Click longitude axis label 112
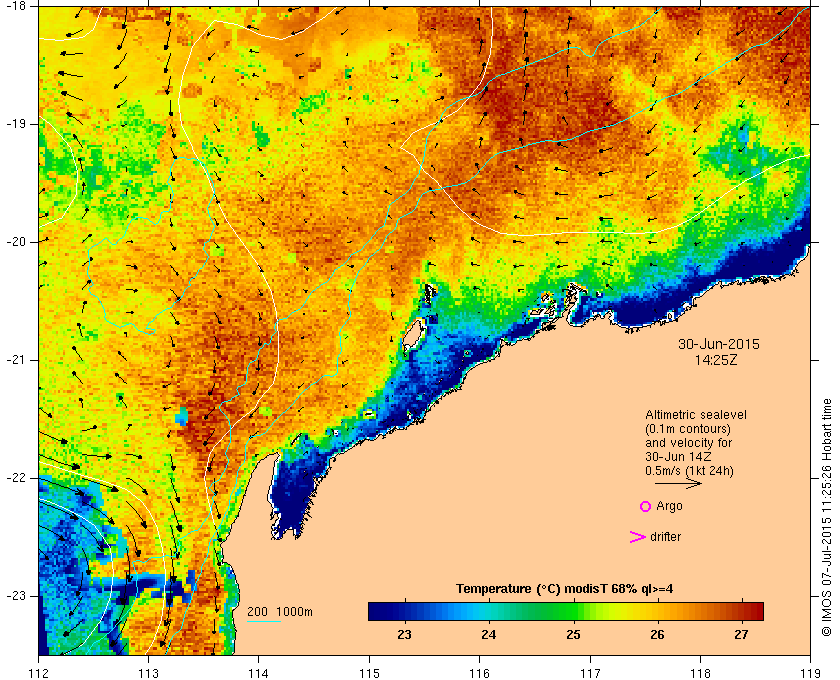Image resolution: width=840 pixels, height=680 pixels. (39, 672)
